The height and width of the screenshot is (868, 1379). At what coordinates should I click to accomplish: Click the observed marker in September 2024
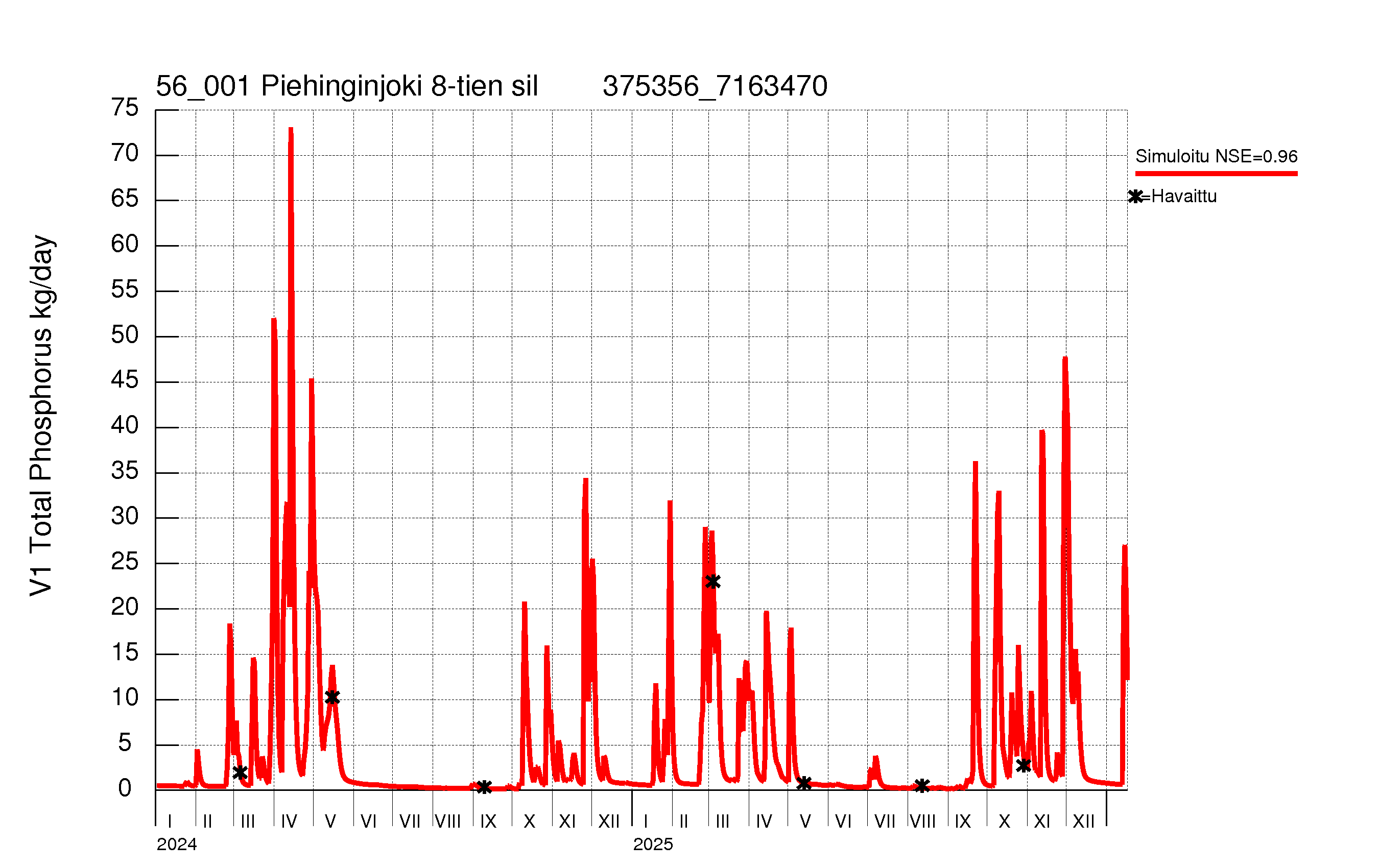[485, 787]
